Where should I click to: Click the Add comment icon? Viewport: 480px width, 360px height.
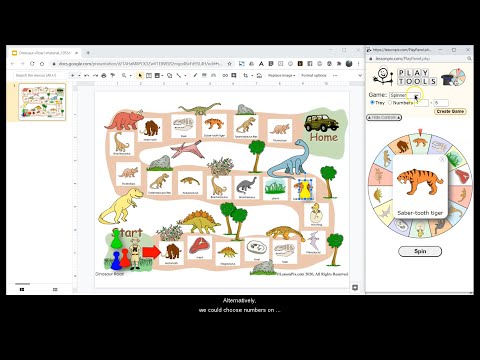234,76
